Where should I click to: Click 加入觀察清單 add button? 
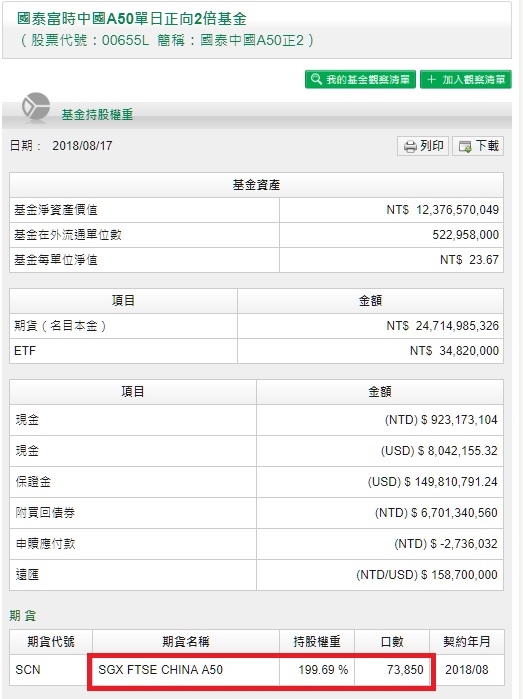click(x=465, y=79)
